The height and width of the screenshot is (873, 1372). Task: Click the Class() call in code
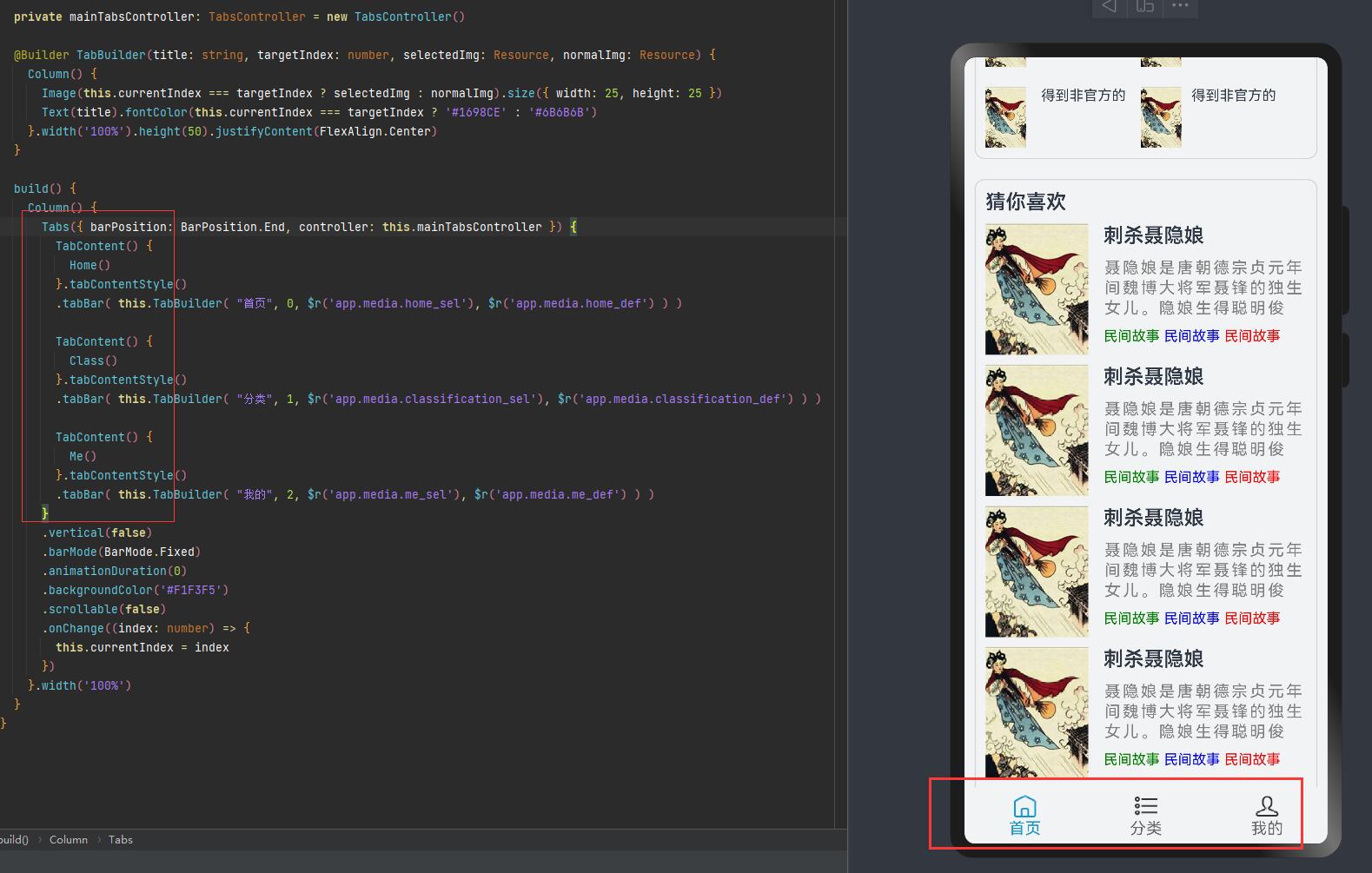point(93,360)
